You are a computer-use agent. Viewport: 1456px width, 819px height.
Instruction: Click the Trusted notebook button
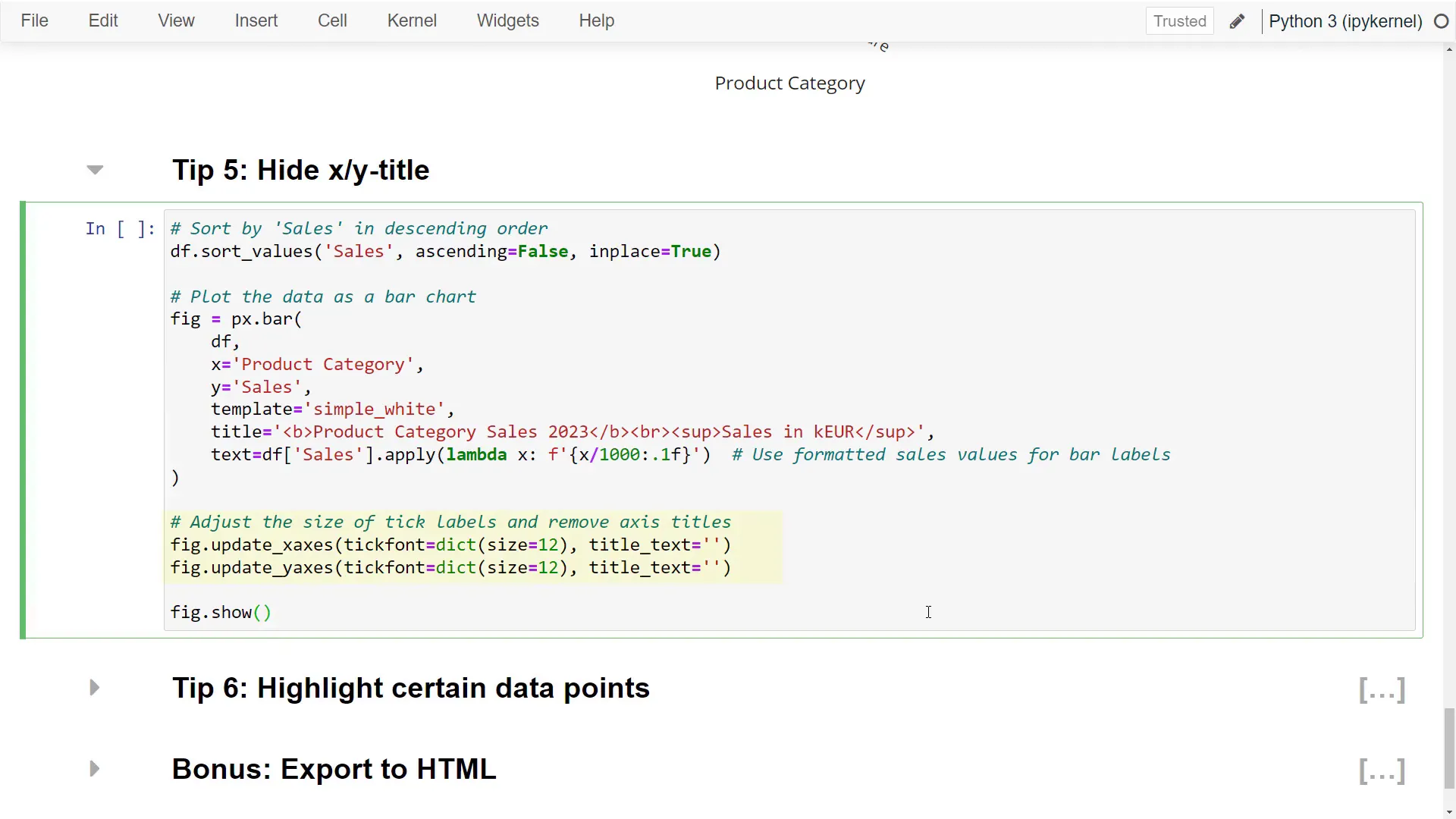[x=1179, y=21]
